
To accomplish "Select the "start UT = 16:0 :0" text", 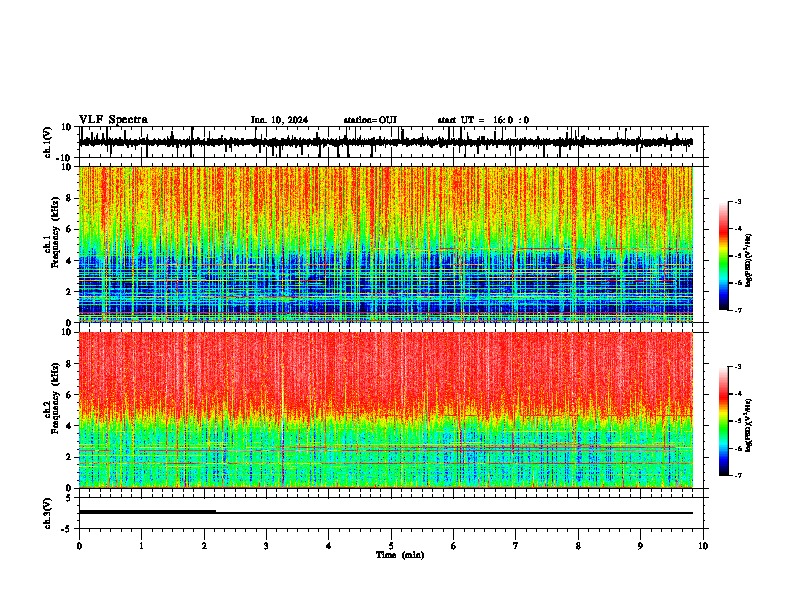I will tap(483, 120).
